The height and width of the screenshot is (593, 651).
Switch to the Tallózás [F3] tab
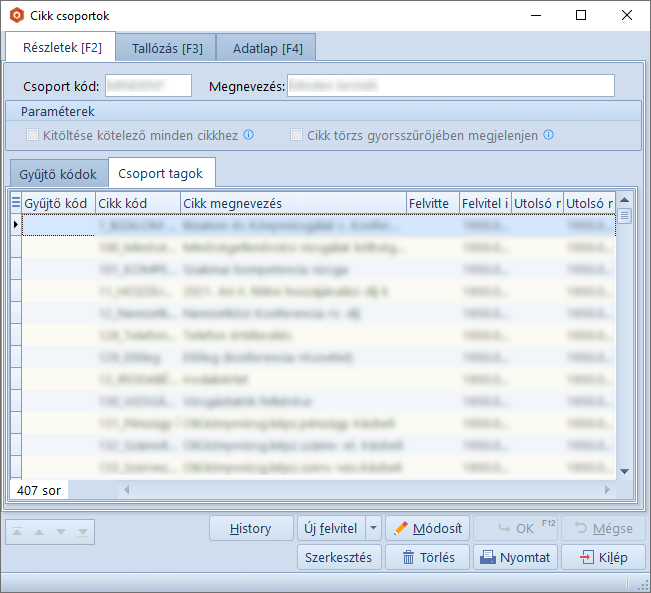(167, 48)
